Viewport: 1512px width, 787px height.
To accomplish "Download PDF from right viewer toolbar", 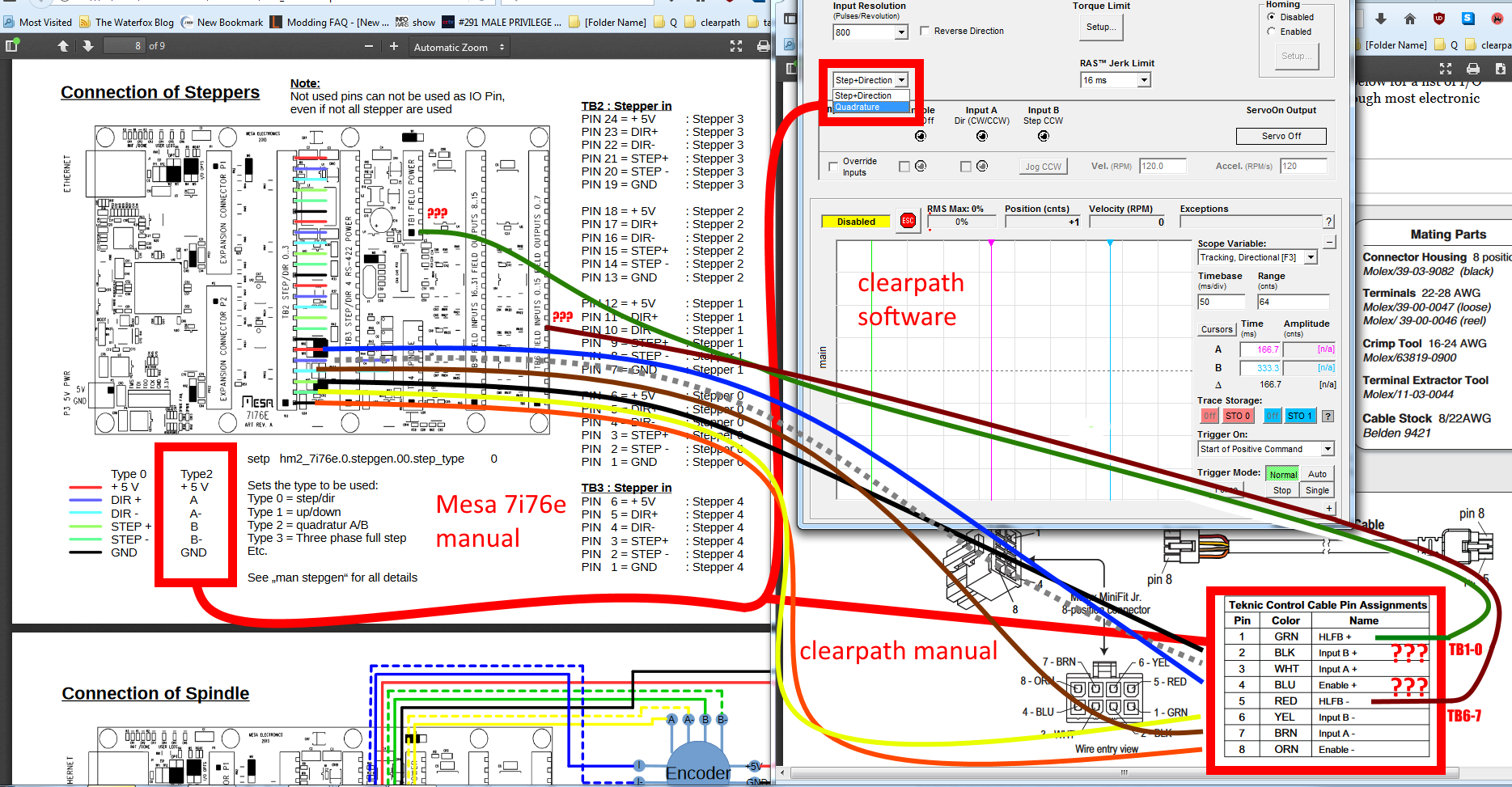I will pos(1500,69).
